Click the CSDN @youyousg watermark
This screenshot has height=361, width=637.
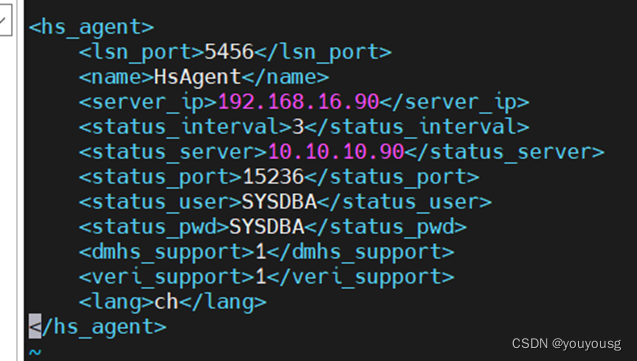point(566,344)
